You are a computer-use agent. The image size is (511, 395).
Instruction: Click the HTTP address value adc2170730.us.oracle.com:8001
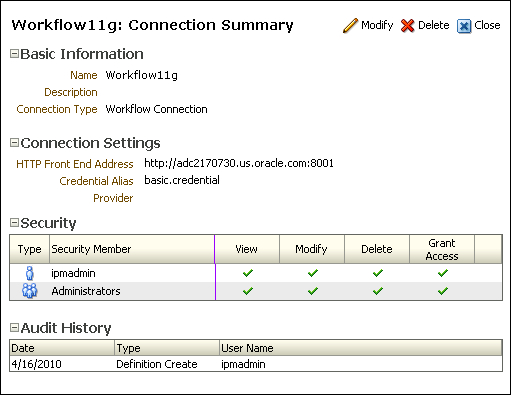point(239,163)
